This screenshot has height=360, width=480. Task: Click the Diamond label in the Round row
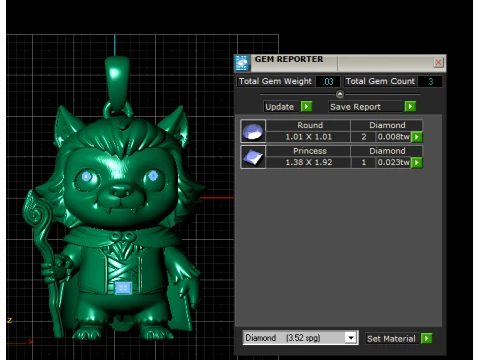[387, 125]
